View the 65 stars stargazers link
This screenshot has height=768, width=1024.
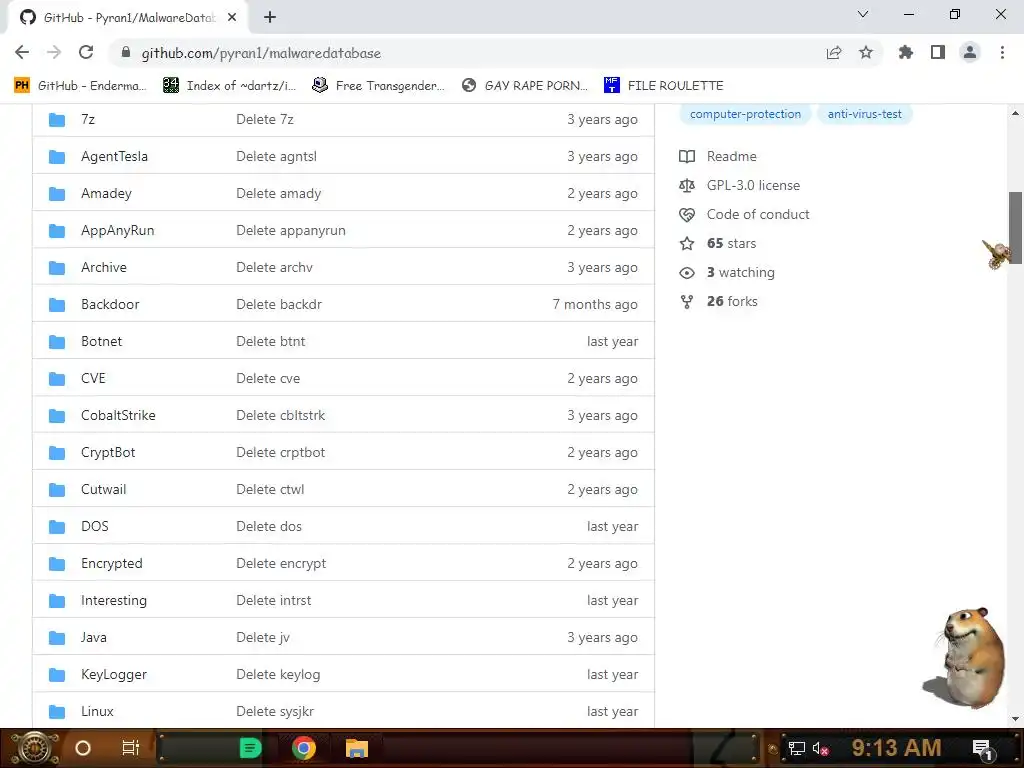(731, 244)
